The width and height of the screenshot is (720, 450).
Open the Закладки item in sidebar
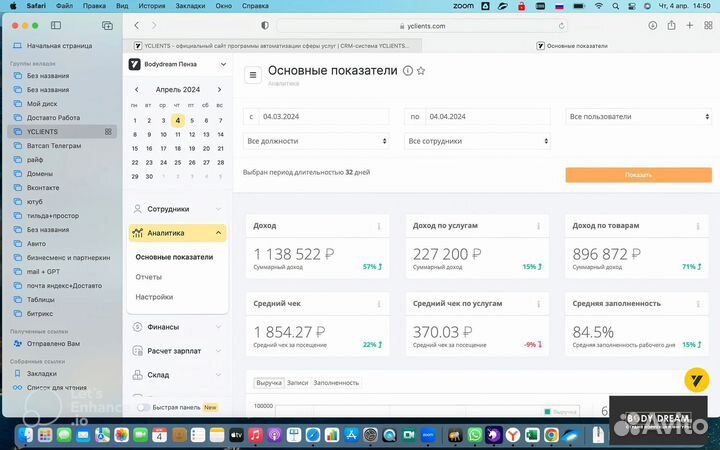(62, 374)
